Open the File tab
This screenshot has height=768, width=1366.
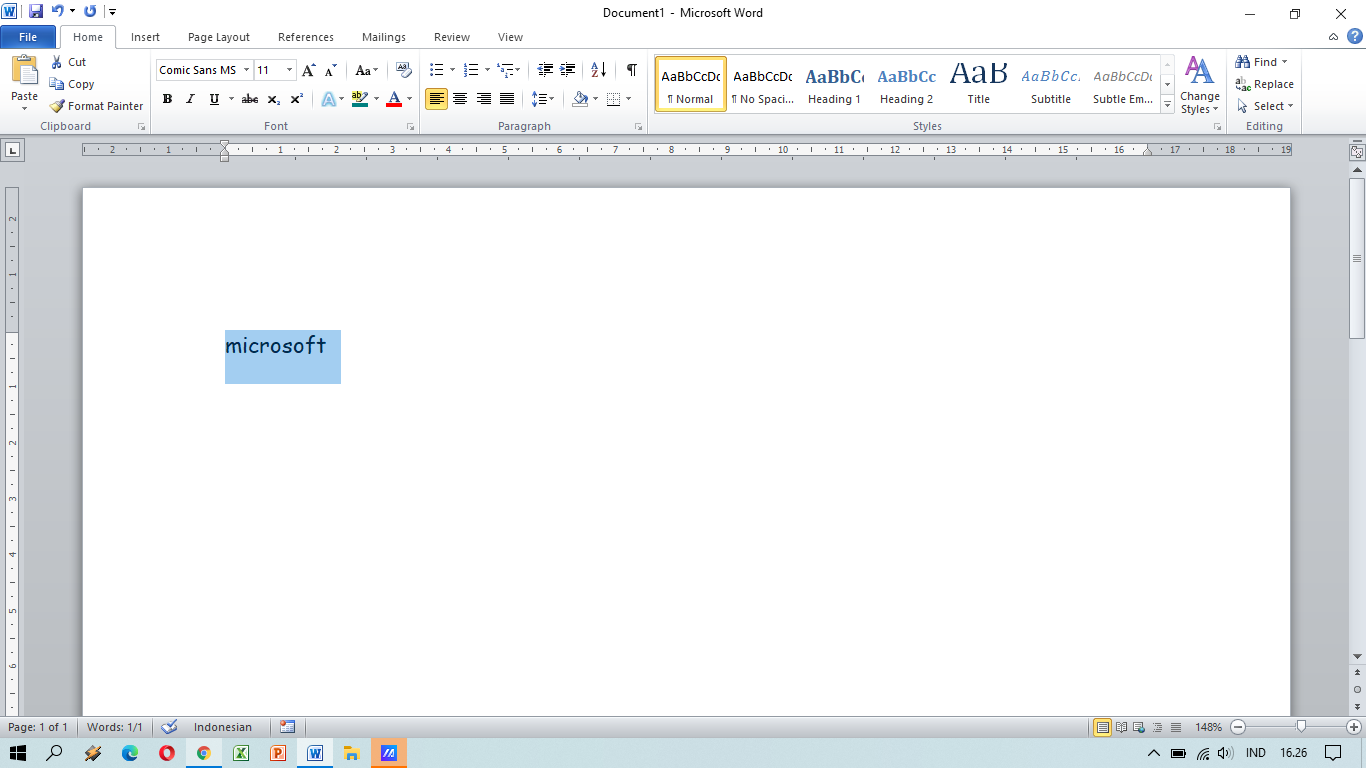pyautogui.click(x=28, y=37)
